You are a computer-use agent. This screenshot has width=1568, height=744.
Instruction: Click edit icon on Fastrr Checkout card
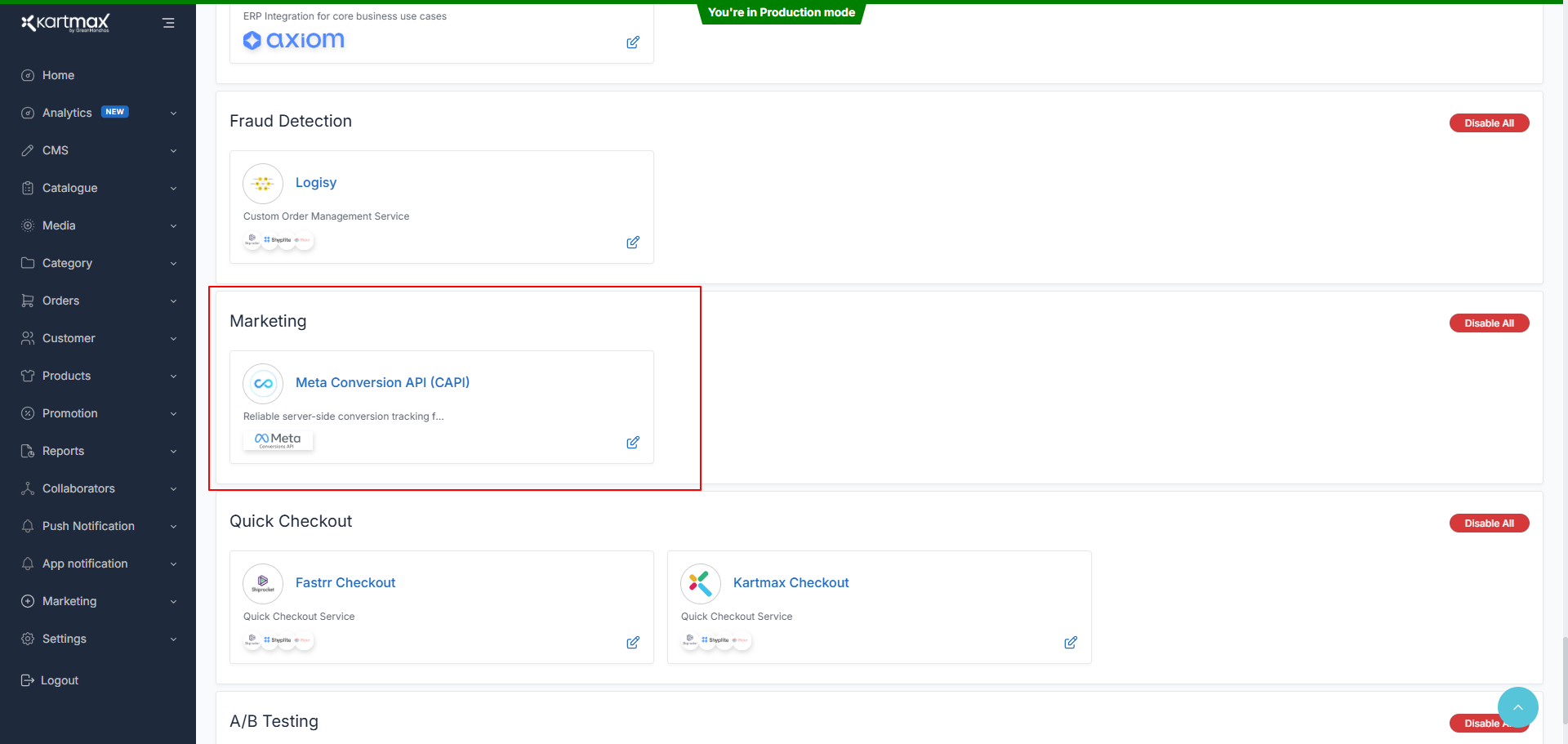pyautogui.click(x=633, y=643)
